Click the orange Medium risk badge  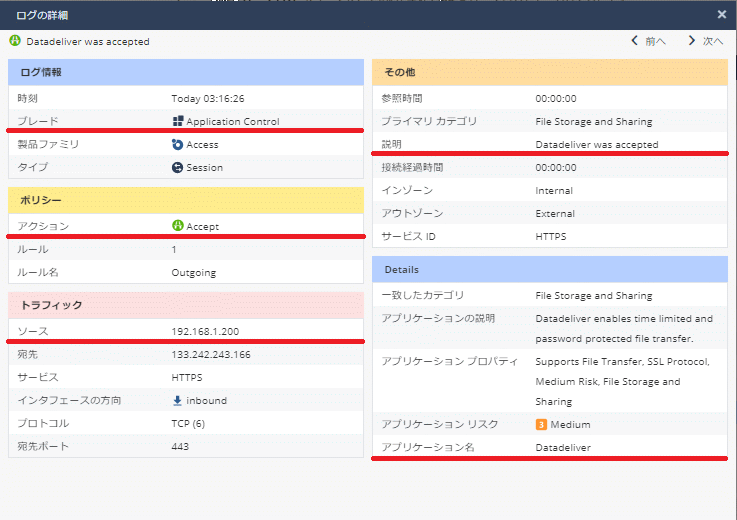[541, 424]
